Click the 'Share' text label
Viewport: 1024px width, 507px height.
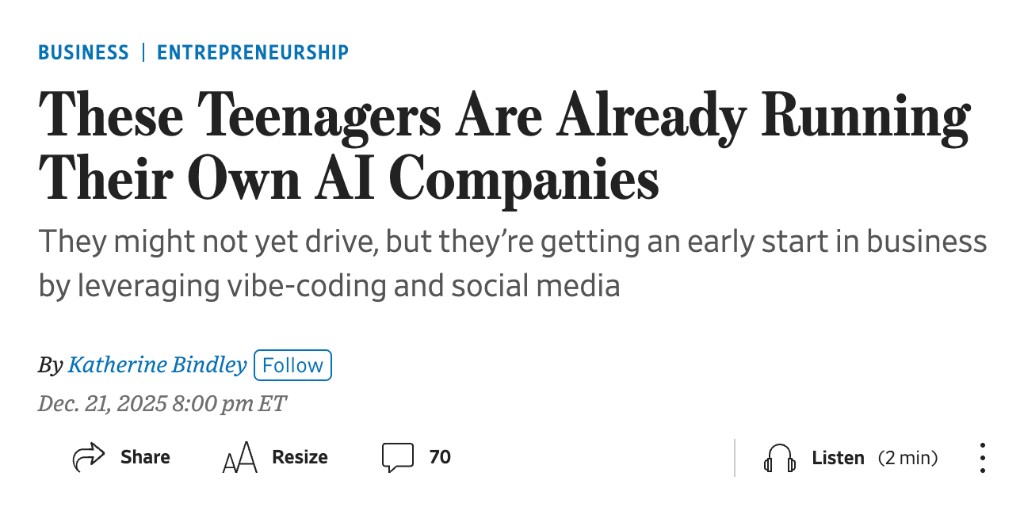pyautogui.click(x=145, y=457)
